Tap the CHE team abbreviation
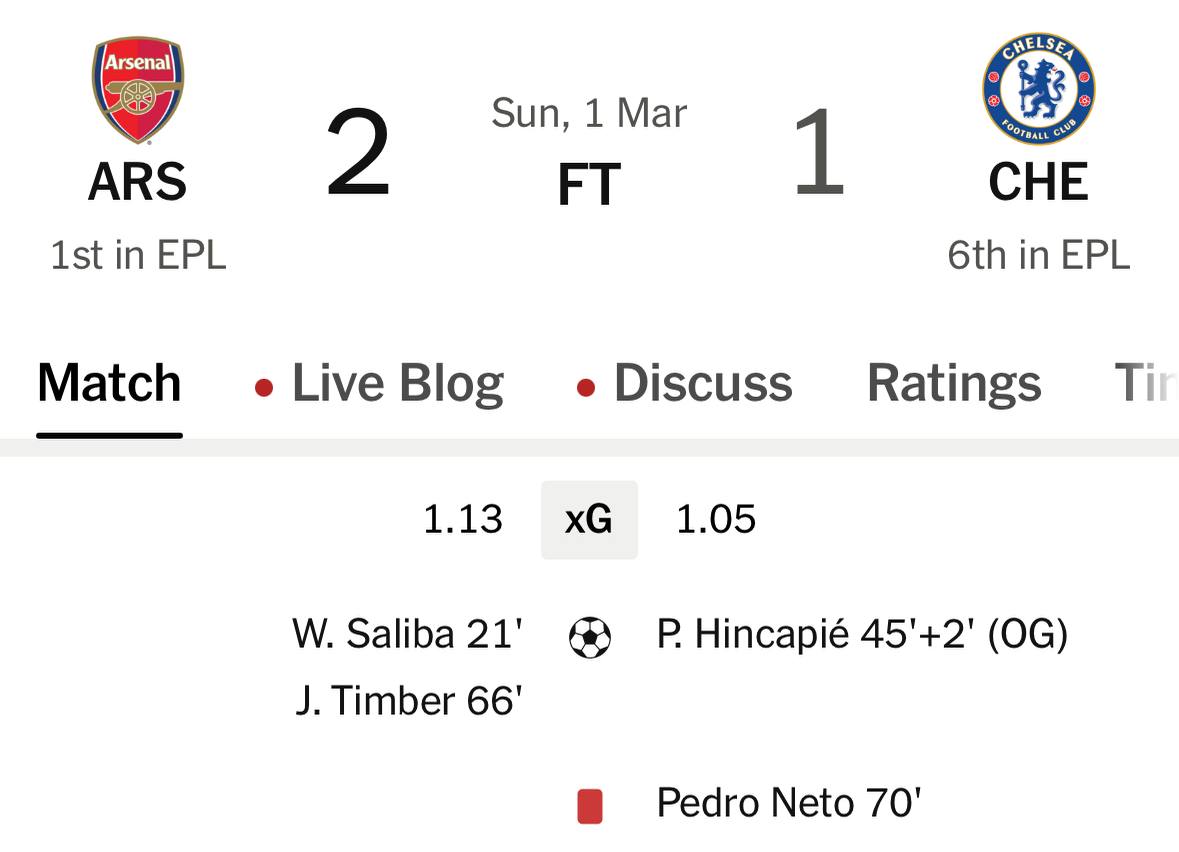This screenshot has height=852, width=1179. [1038, 182]
